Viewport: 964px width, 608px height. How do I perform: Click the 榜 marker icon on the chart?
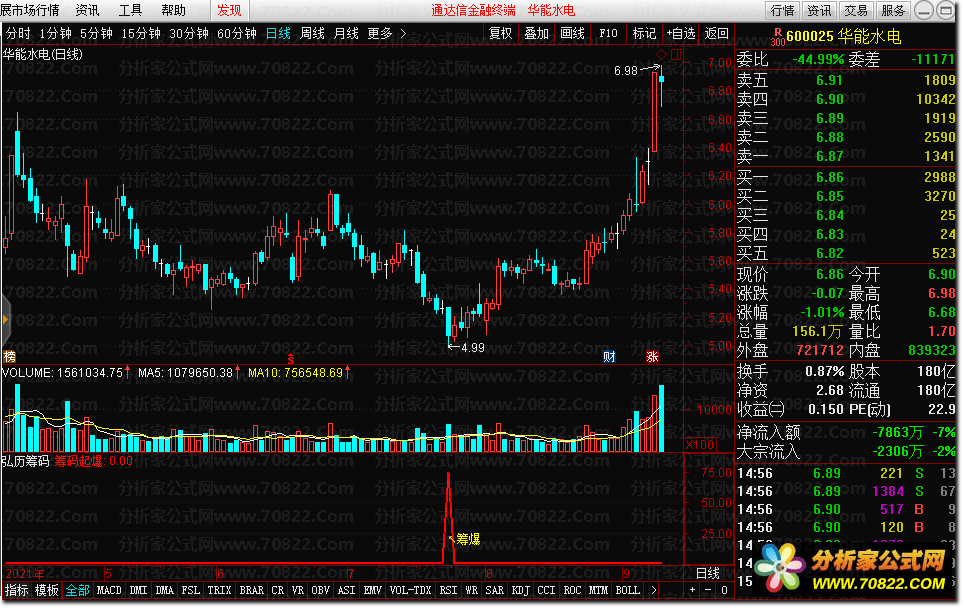click(9, 357)
